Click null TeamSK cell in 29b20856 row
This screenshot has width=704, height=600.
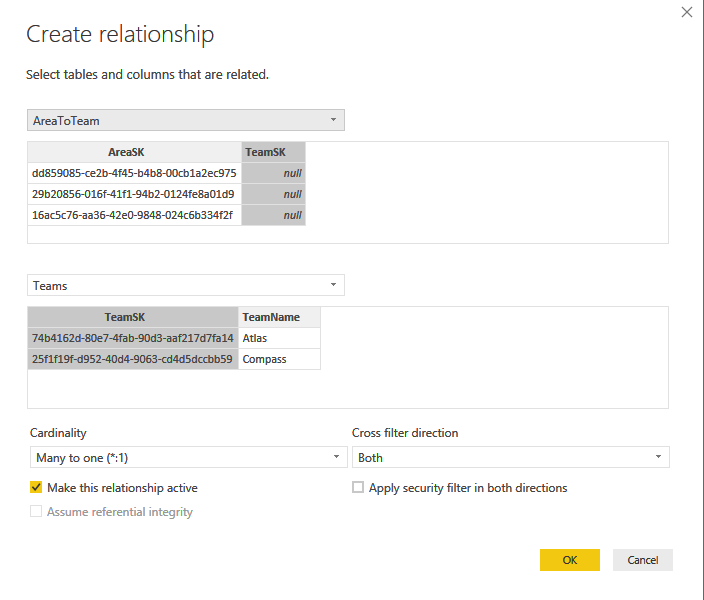click(x=273, y=194)
